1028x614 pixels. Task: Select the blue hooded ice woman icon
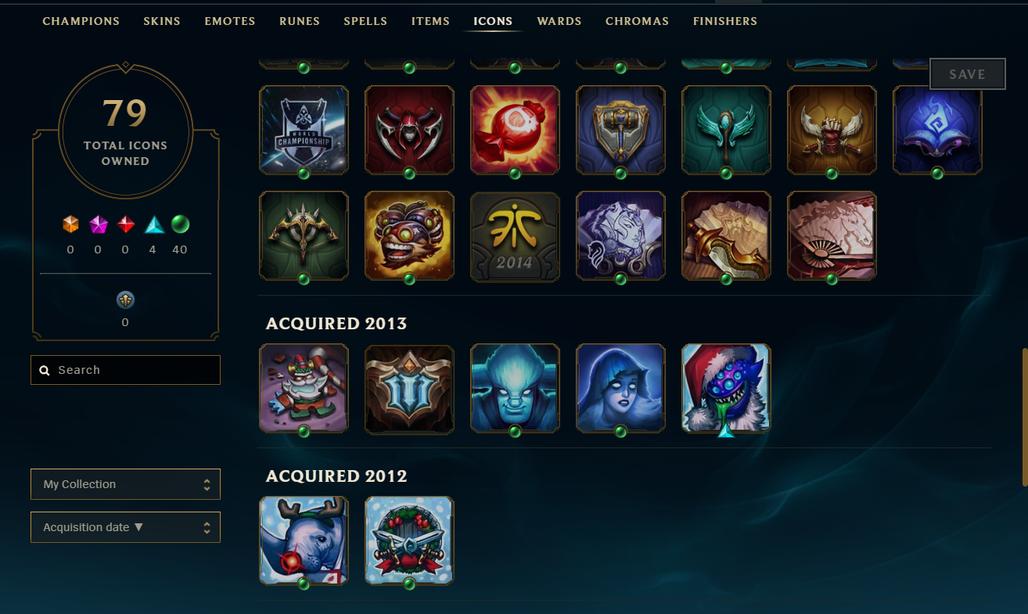(x=620, y=388)
